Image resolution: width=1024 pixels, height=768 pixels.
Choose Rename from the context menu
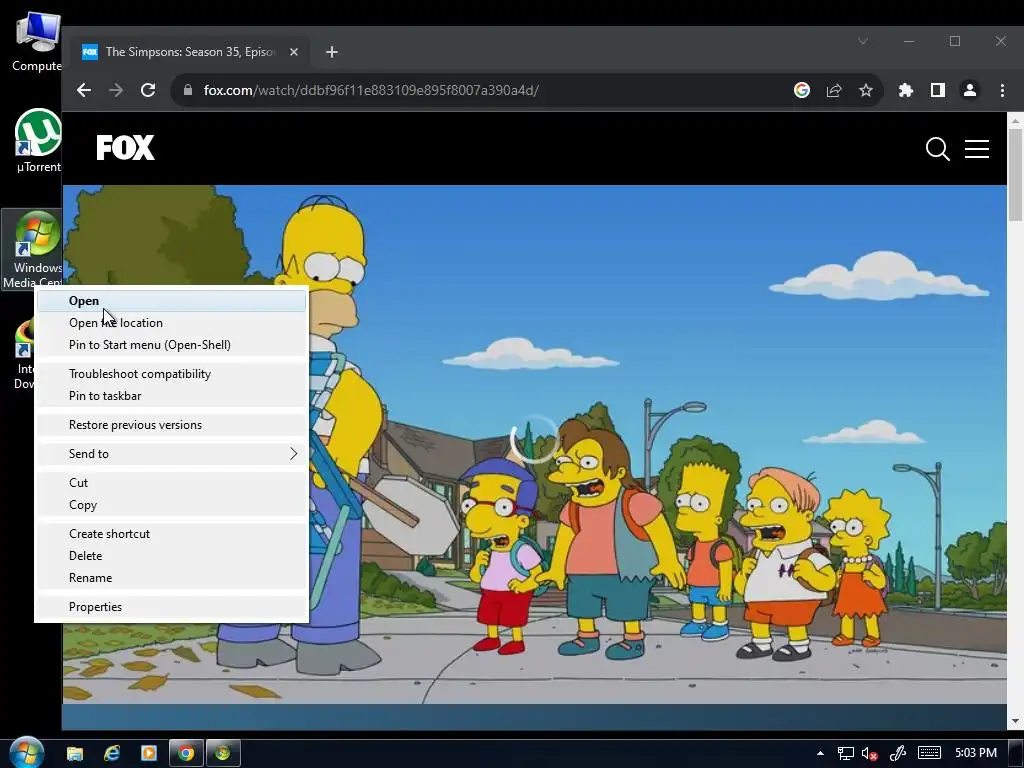(x=171, y=578)
